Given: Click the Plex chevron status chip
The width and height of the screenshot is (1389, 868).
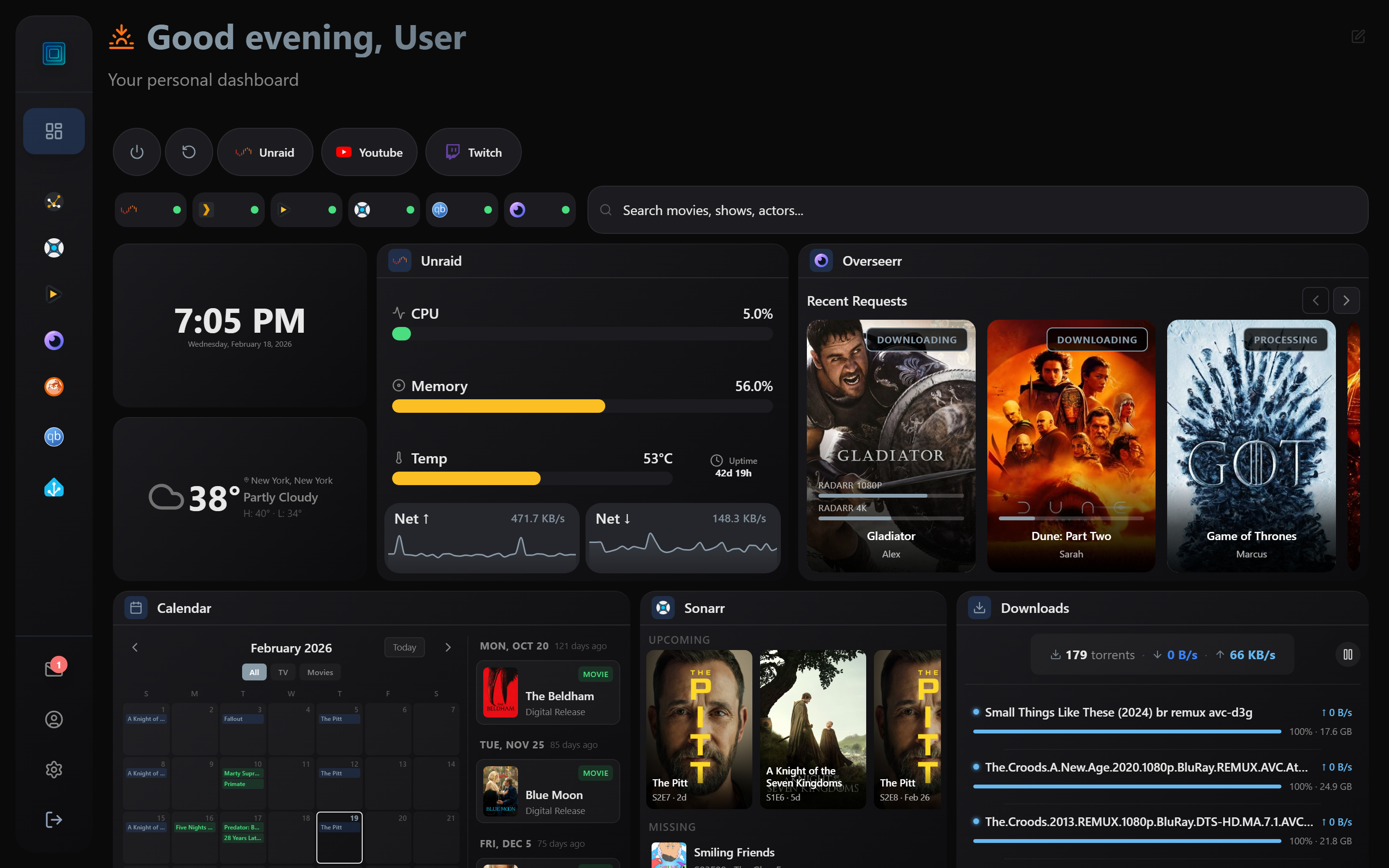Looking at the screenshot, I should pyautogui.click(x=229, y=210).
